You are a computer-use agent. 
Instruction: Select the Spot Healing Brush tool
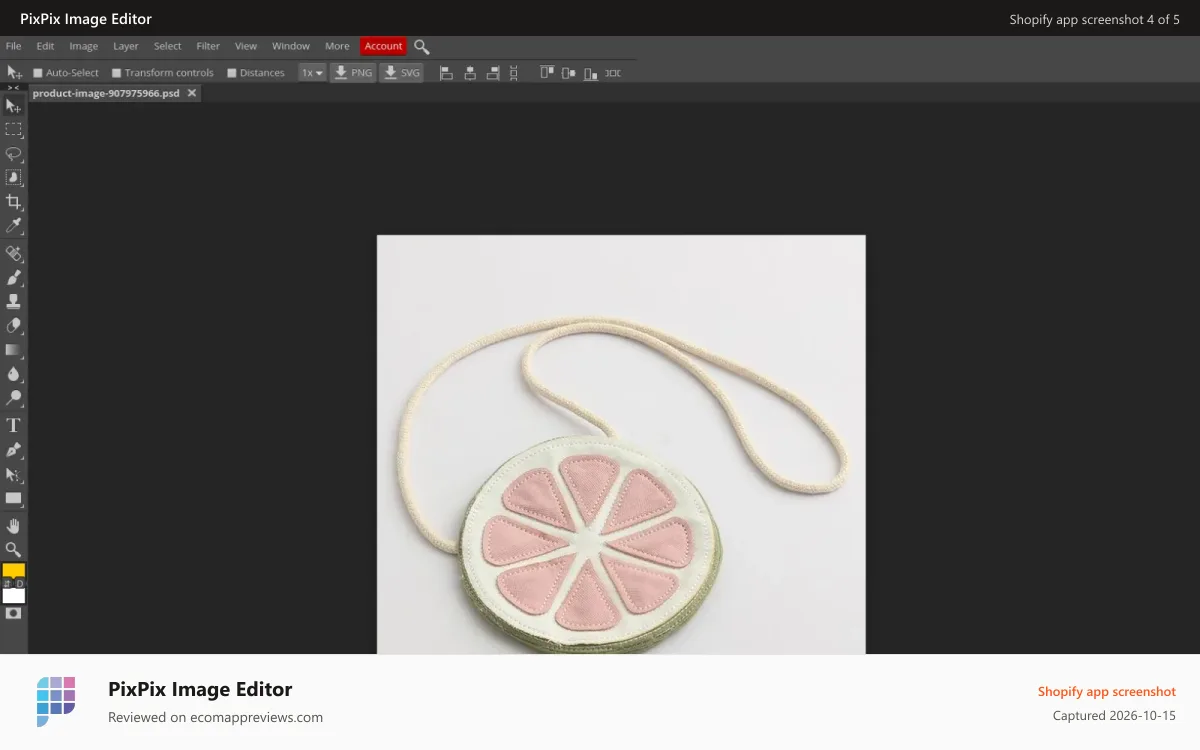pyautogui.click(x=13, y=254)
